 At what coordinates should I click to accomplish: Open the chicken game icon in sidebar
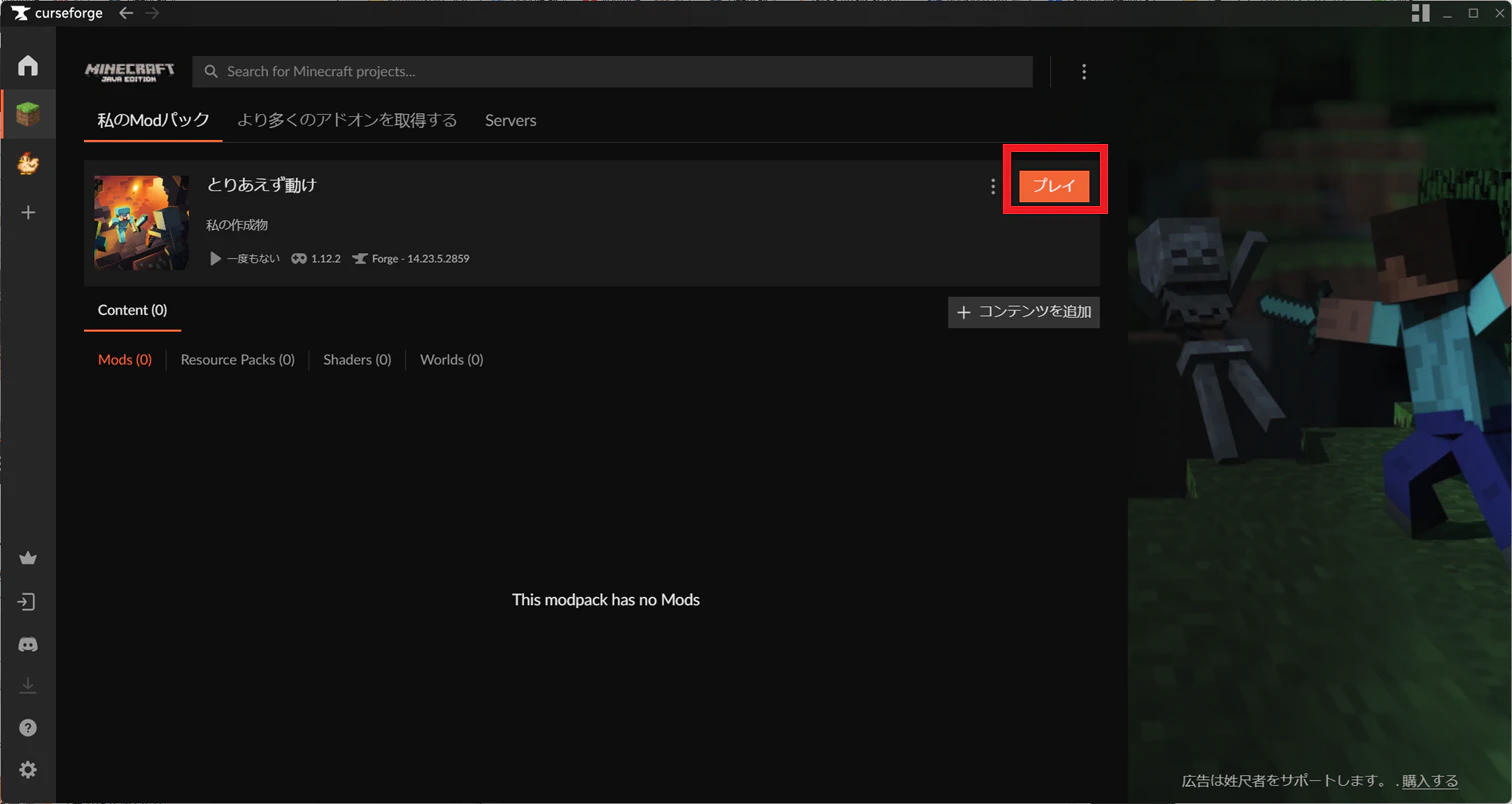tap(28, 164)
